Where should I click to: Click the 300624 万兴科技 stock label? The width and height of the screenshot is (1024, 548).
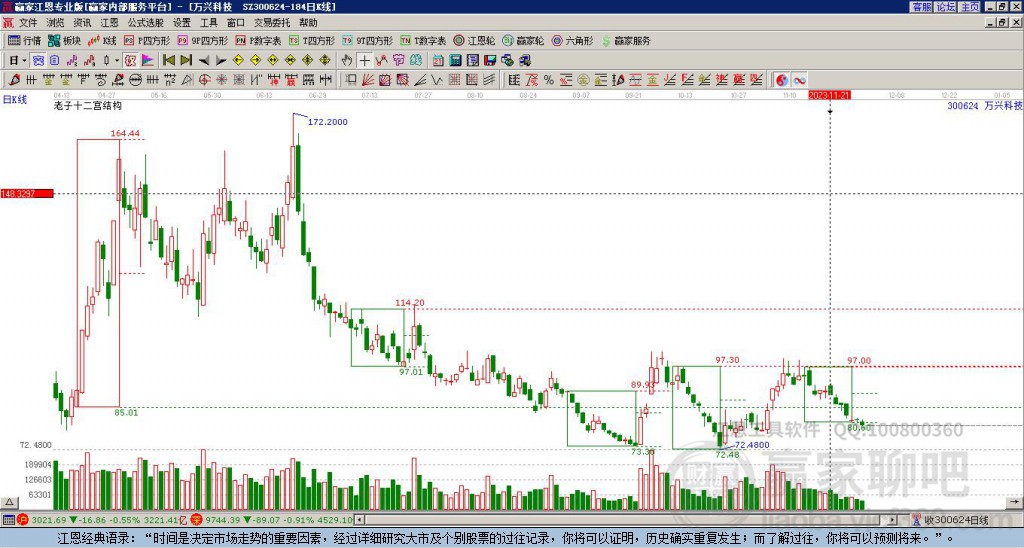click(x=984, y=105)
